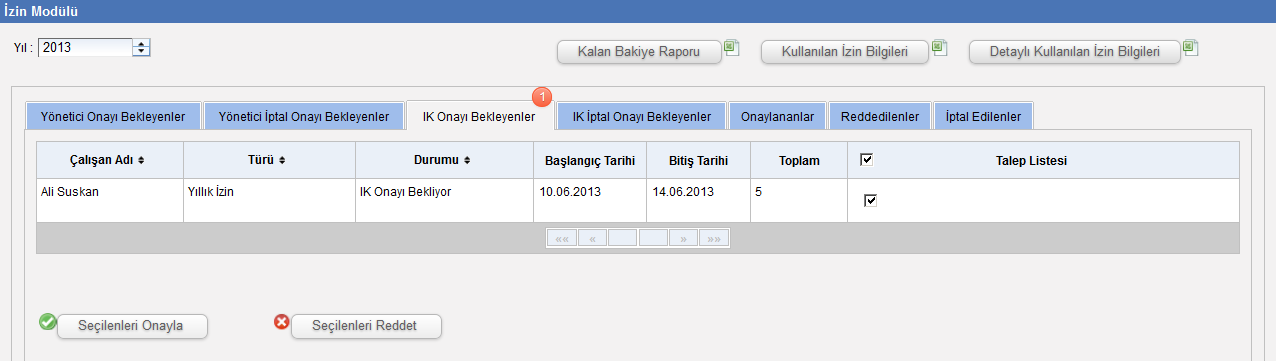Decrease the year with the Yıl spinner down arrow
Viewport: 1276px width, 361px height.
[x=141, y=51]
